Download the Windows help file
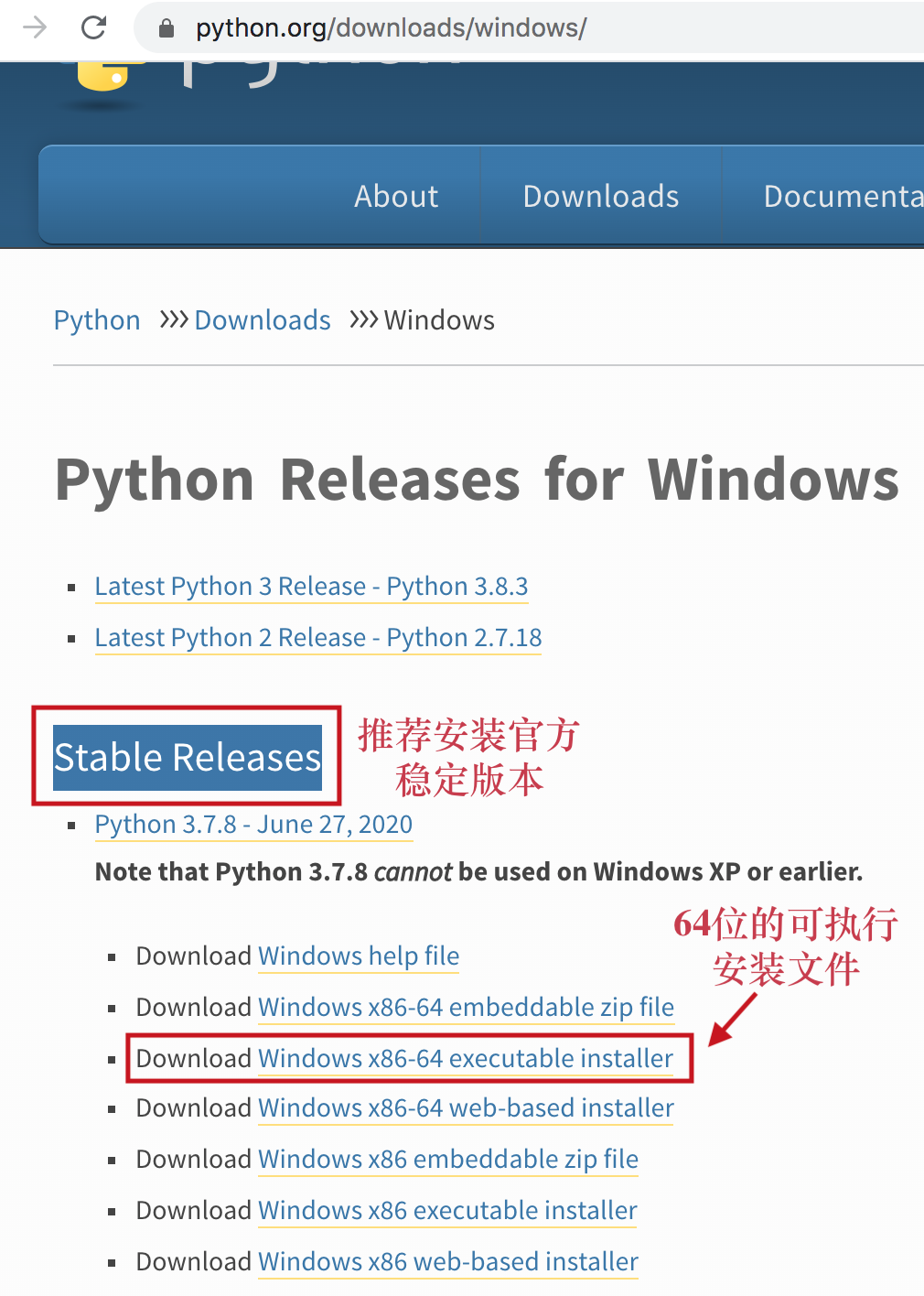The height and width of the screenshot is (1296, 924). [x=358, y=956]
